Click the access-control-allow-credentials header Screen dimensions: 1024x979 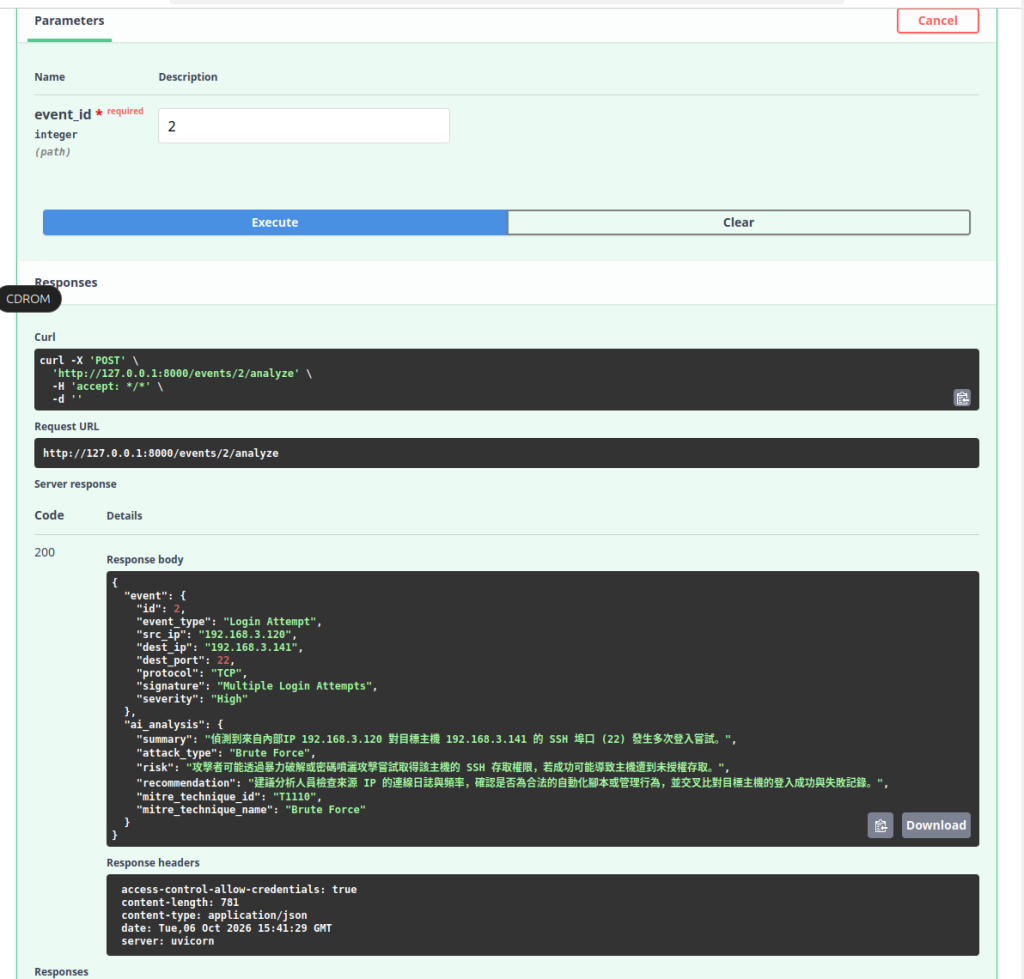[x=239, y=890]
